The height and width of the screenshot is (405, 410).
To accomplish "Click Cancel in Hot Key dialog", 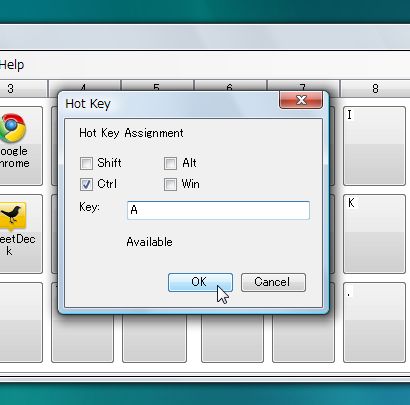I will (x=273, y=282).
